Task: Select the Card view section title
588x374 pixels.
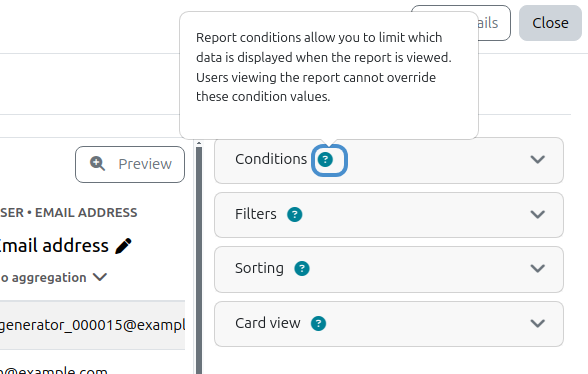Action: (x=268, y=323)
